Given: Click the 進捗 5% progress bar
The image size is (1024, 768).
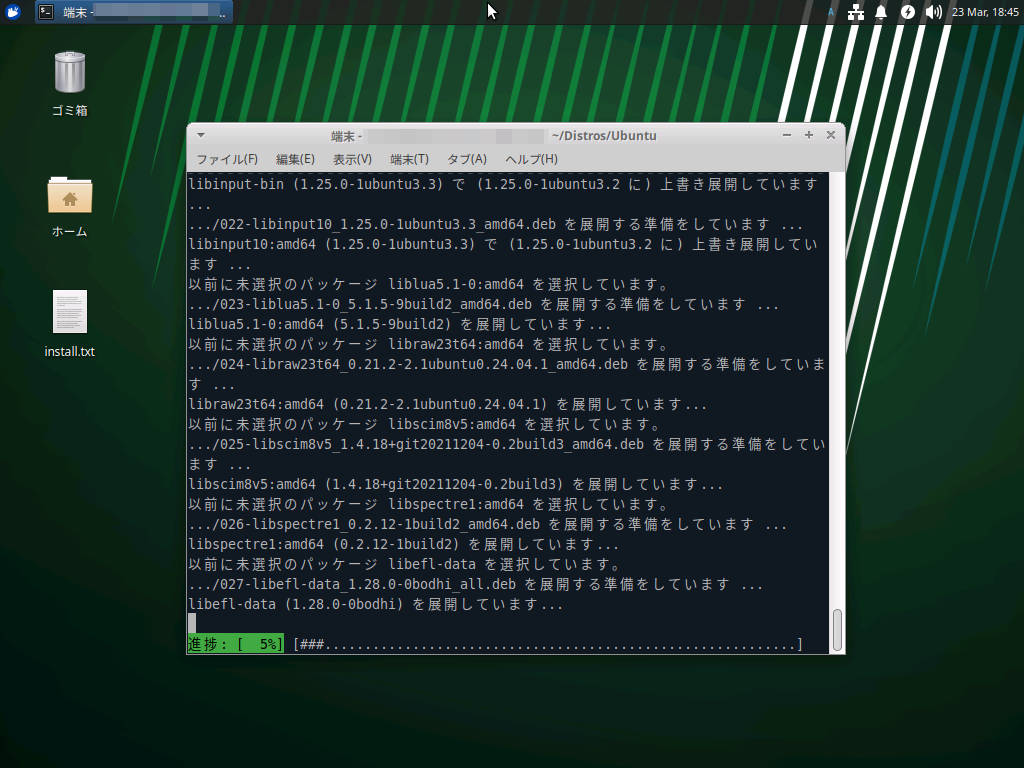Looking at the screenshot, I should point(235,644).
